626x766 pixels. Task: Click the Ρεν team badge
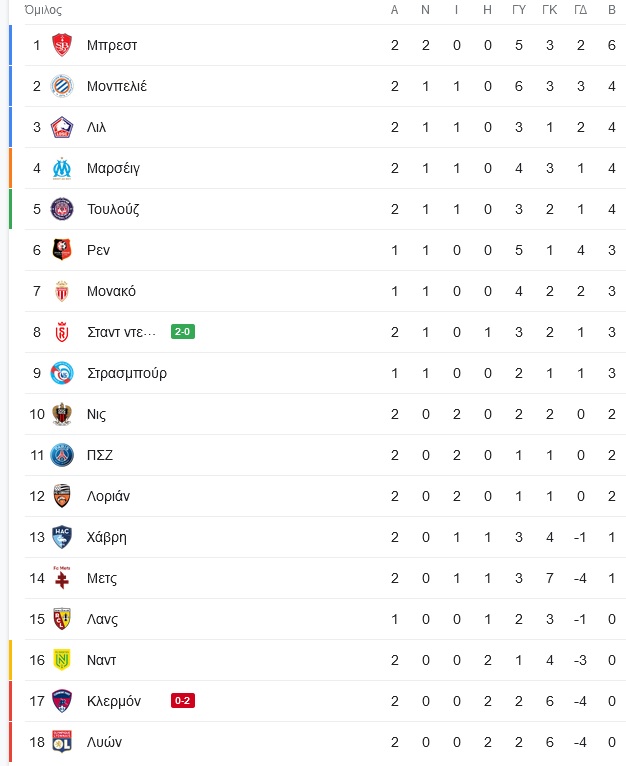tap(62, 250)
